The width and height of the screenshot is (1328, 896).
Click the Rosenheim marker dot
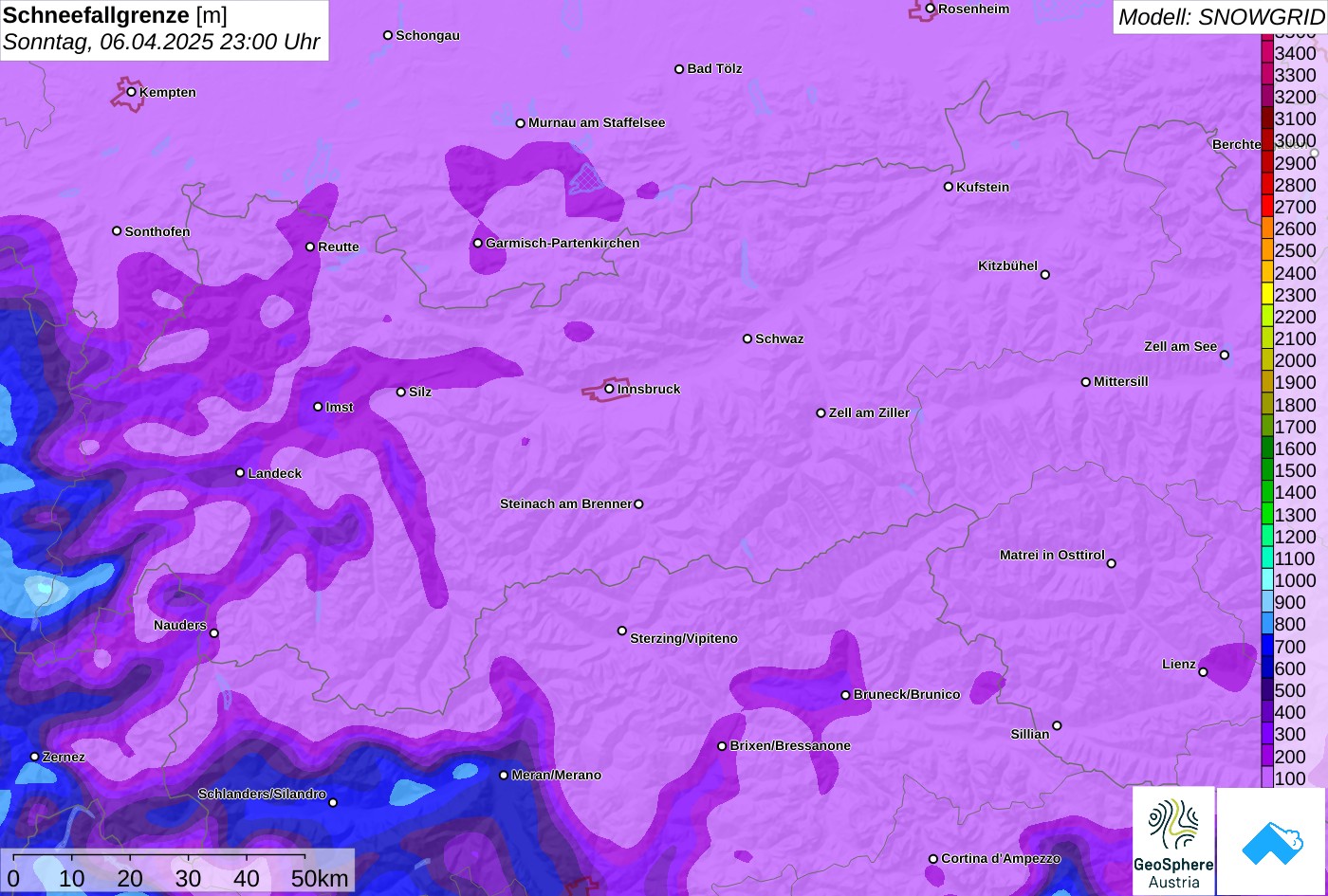coord(931,9)
